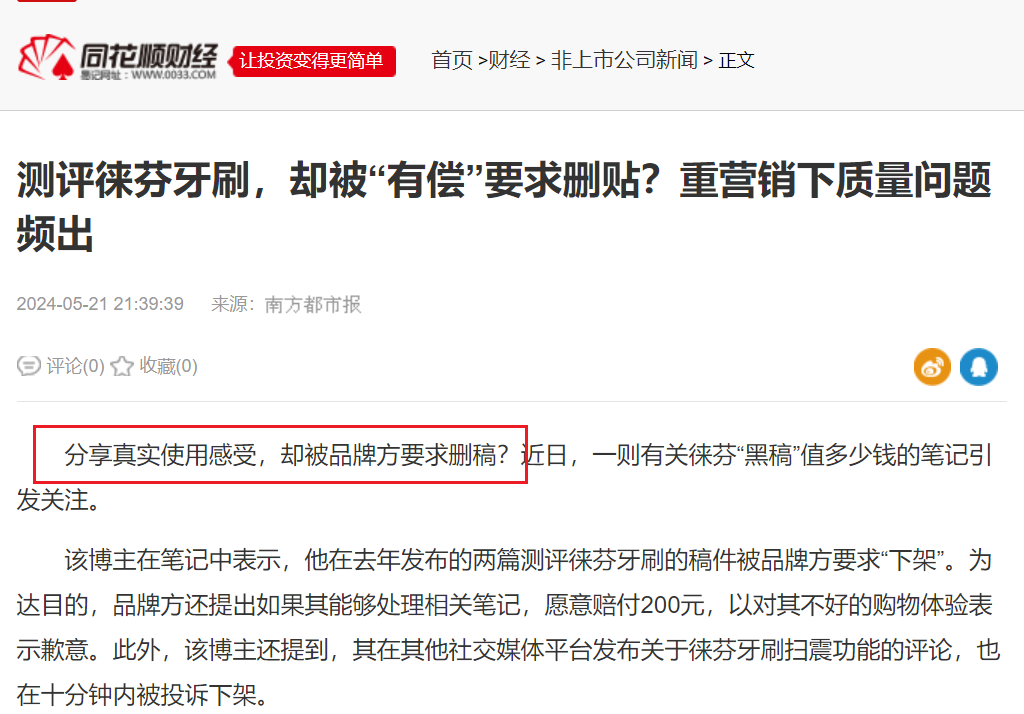
Task: Share article via Weibo icon
Action: tap(932, 366)
